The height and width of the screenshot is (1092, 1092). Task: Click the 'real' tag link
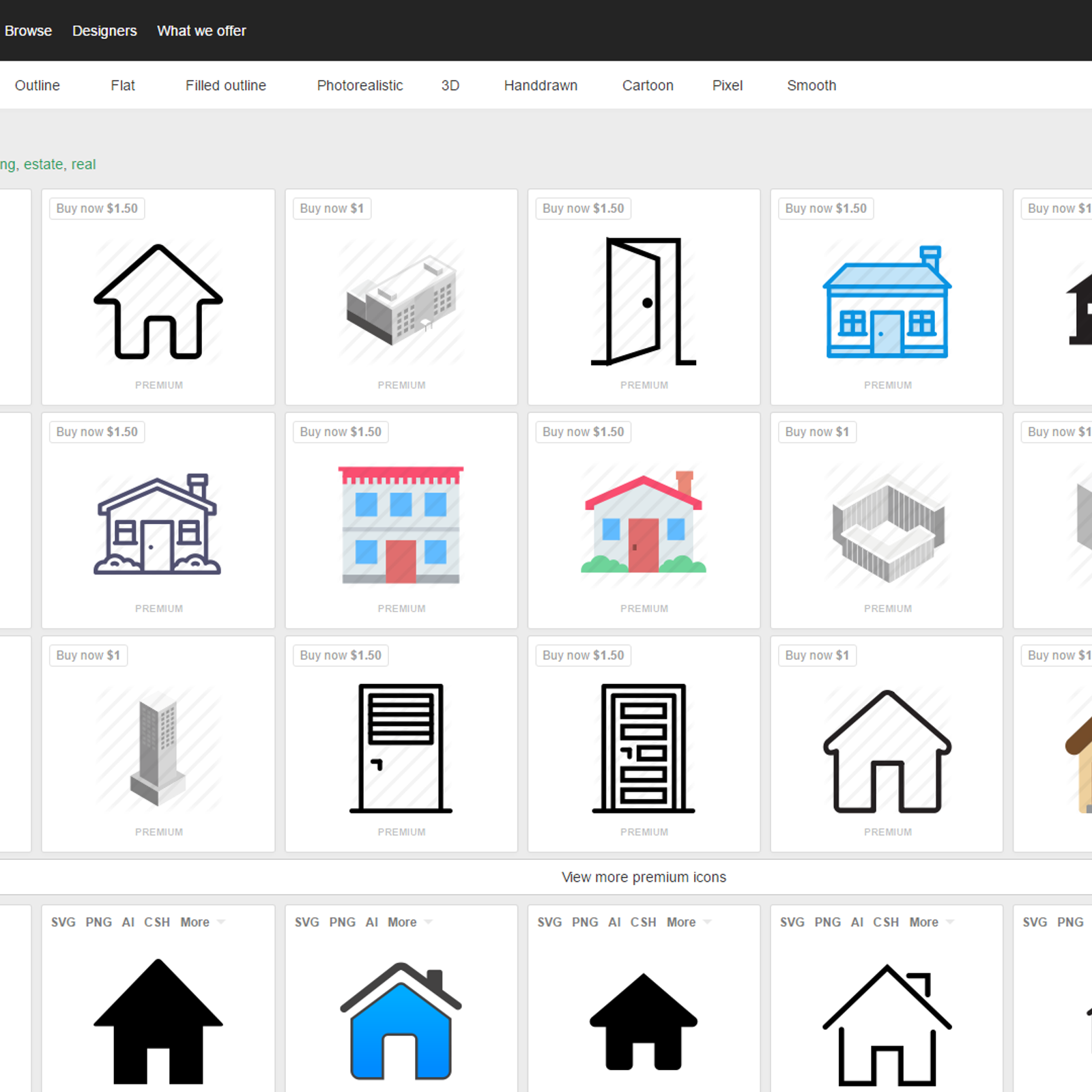(x=83, y=164)
